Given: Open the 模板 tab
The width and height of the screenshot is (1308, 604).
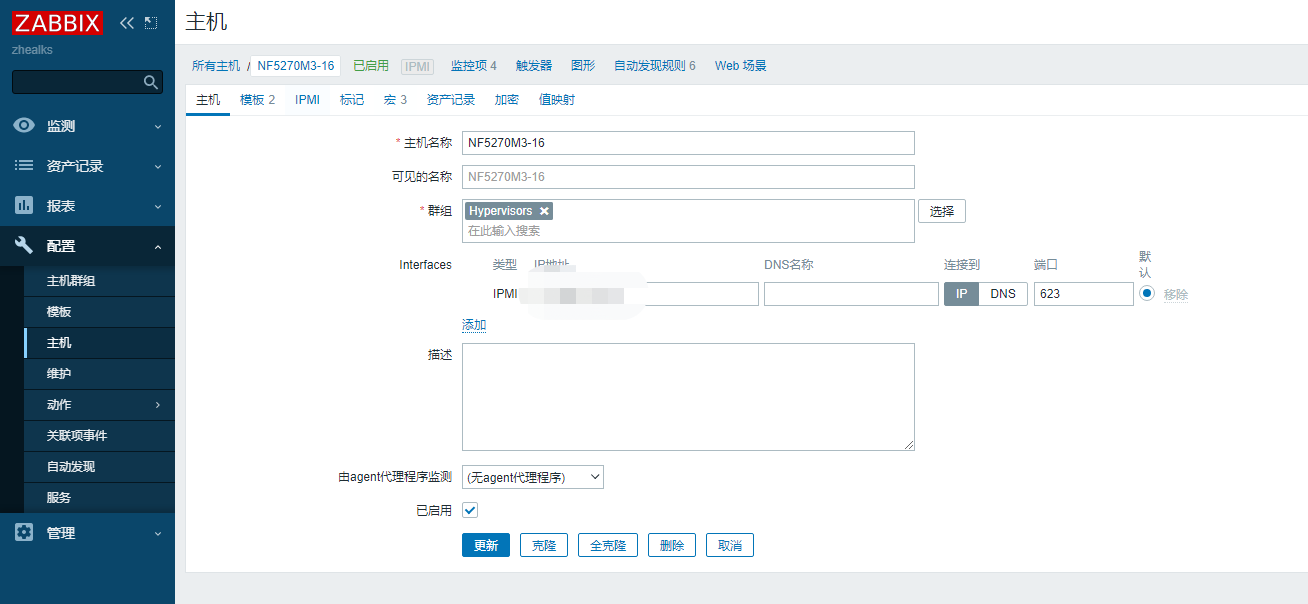Looking at the screenshot, I should [257, 100].
